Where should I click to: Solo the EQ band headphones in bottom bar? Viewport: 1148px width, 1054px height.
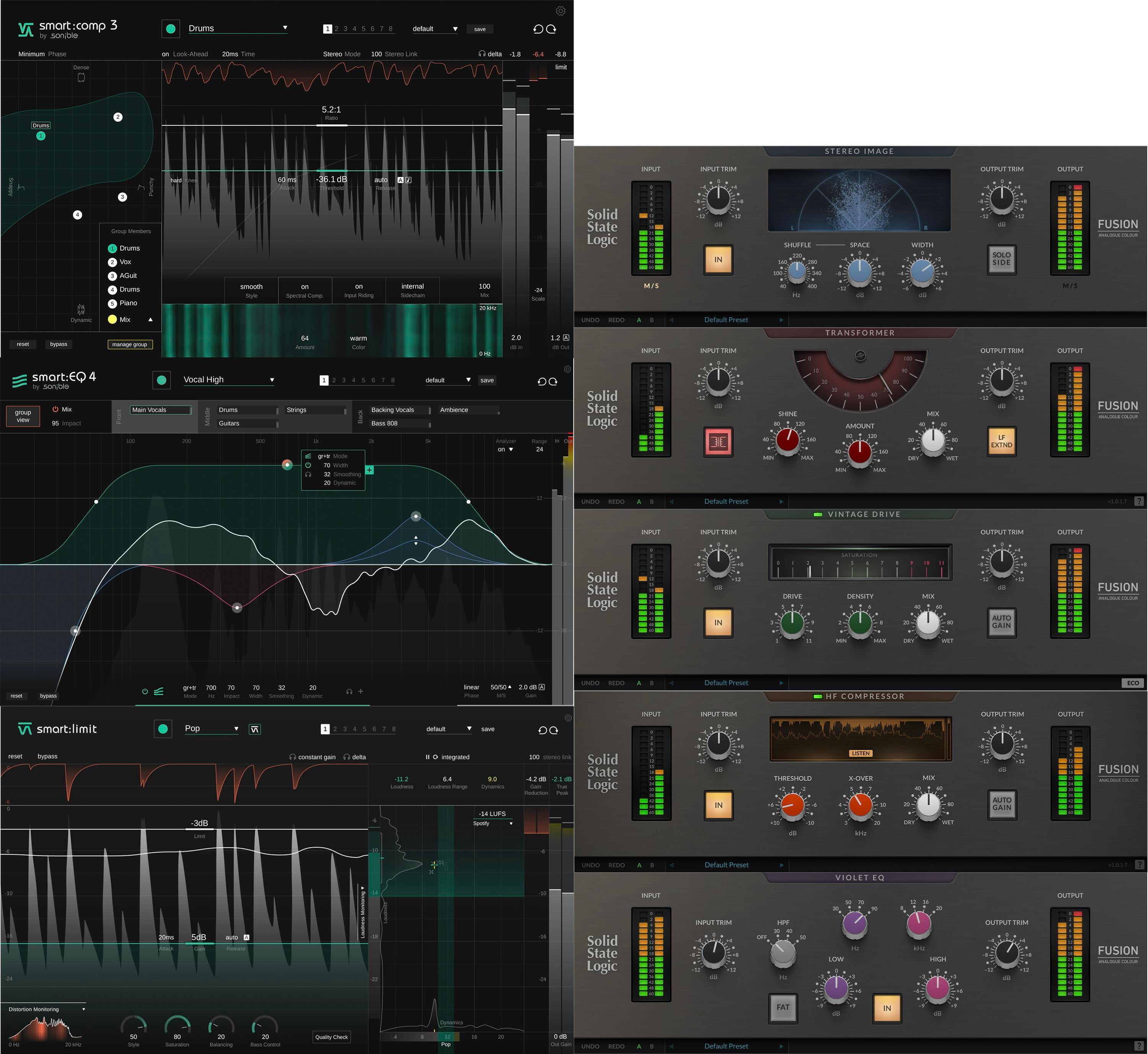click(349, 692)
